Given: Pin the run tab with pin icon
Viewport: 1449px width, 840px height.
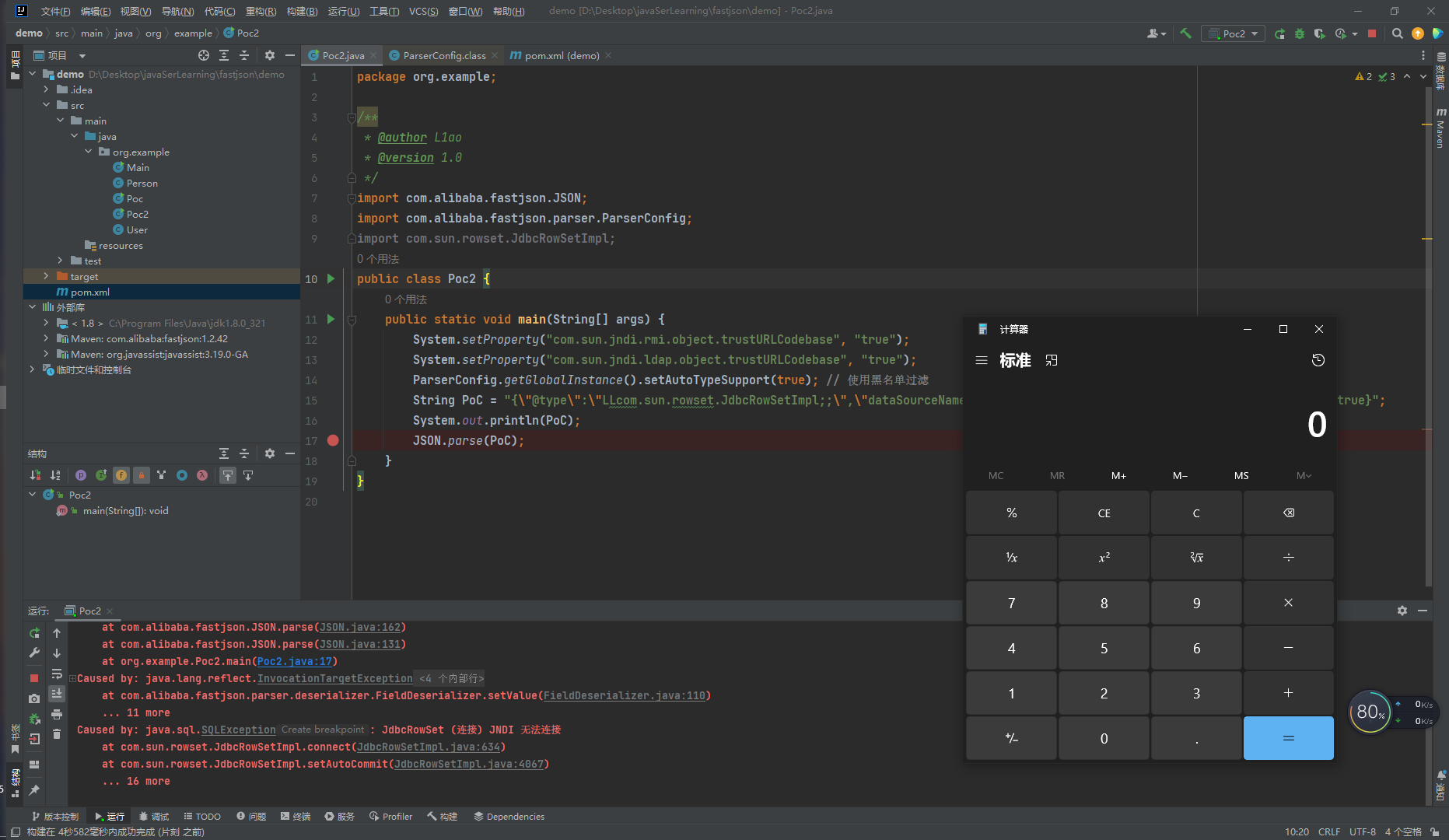Looking at the screenshot, I should tap(34, 790).
